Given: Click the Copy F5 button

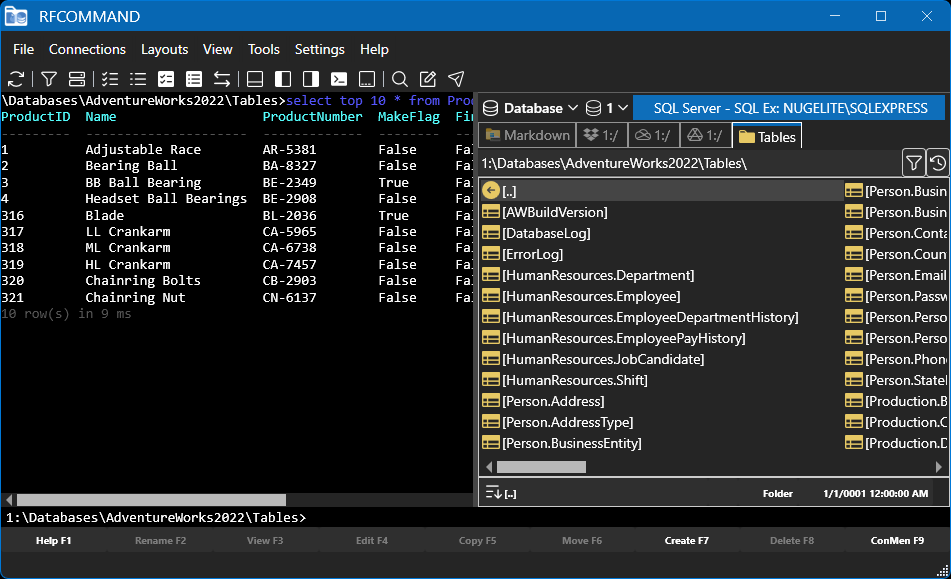Looking at the screenshot, I should (x=477, y=540).
